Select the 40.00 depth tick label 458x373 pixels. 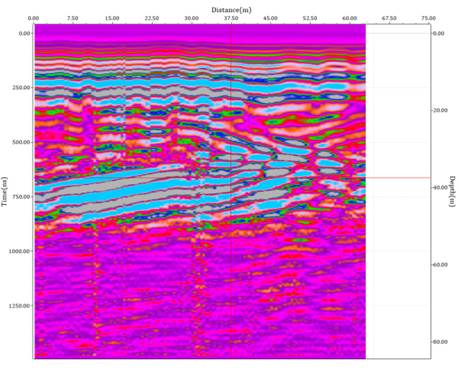pyautogui.click(x=440, y=188)
